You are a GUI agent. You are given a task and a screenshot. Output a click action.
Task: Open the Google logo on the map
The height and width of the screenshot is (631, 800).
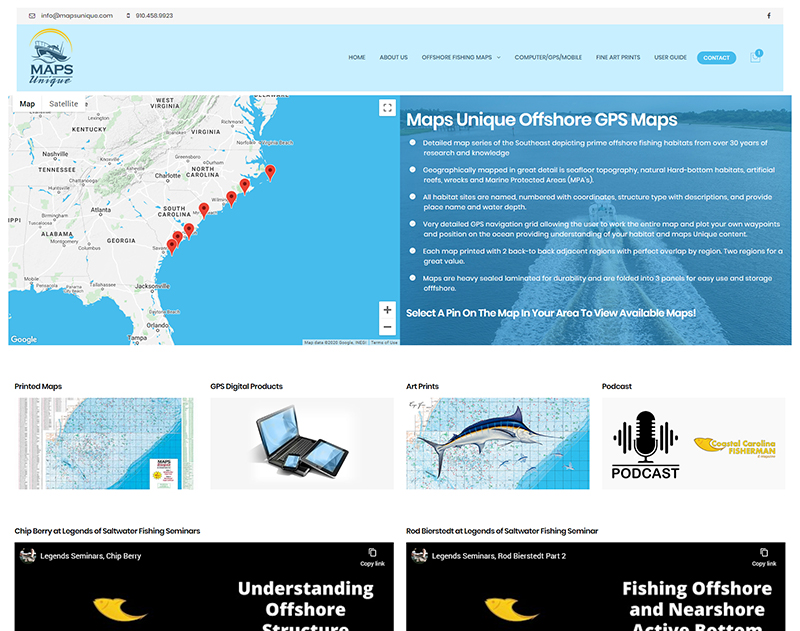[24, 339]
